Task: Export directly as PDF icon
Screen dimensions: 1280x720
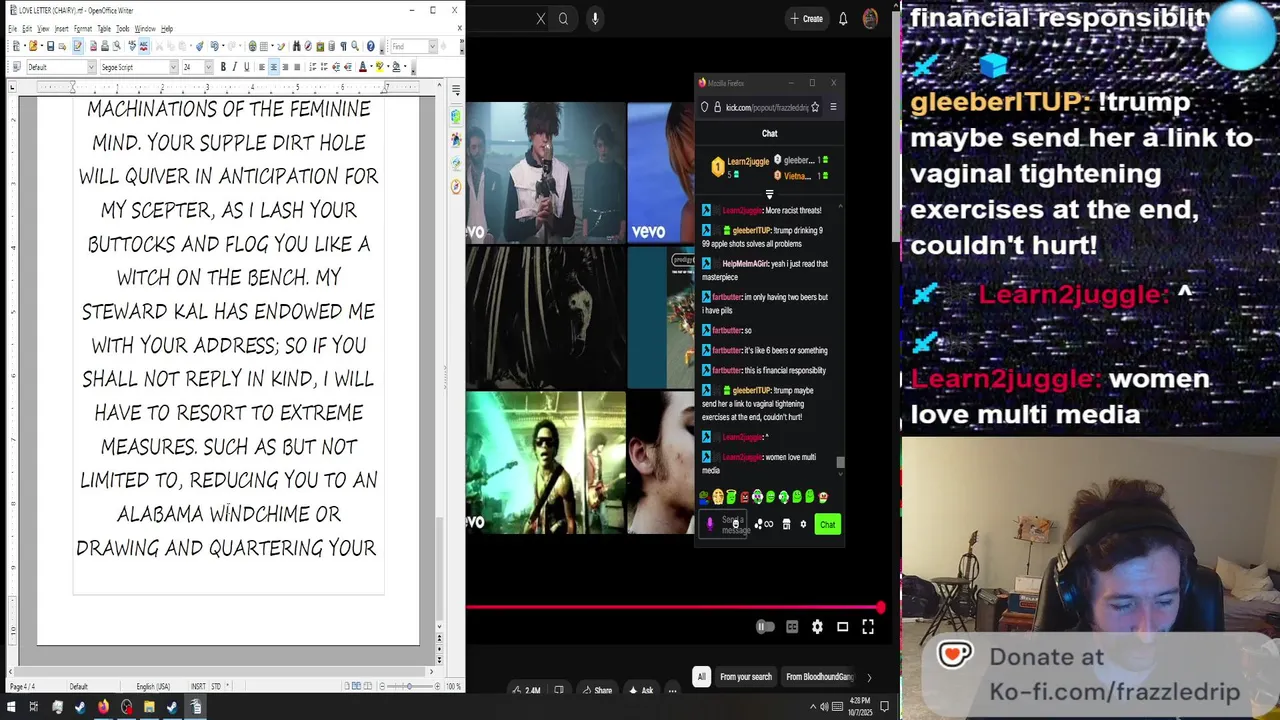Action: coord(93,46)
